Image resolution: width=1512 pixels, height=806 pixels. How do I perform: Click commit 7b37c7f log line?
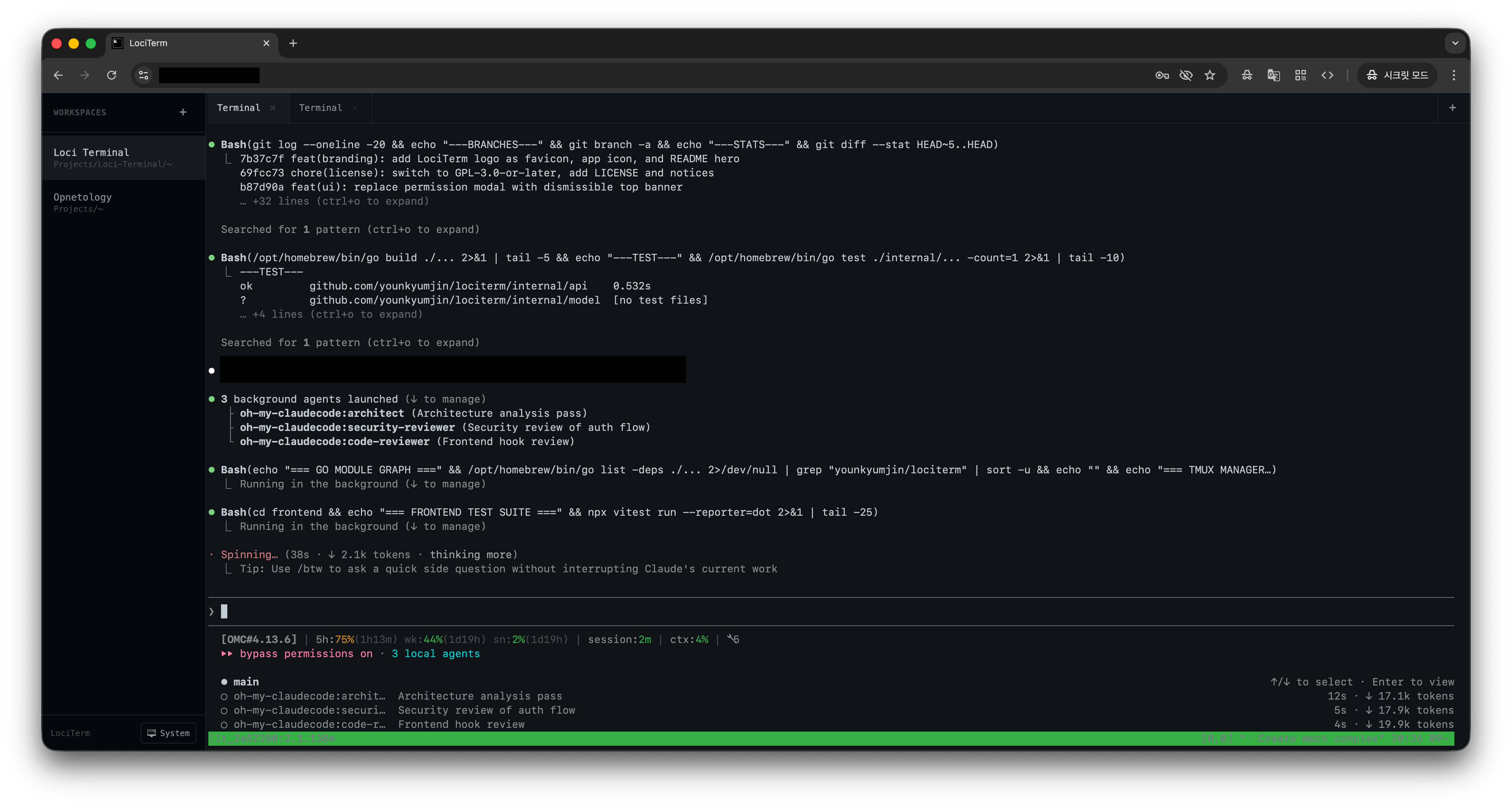click(x=490, y=159)
